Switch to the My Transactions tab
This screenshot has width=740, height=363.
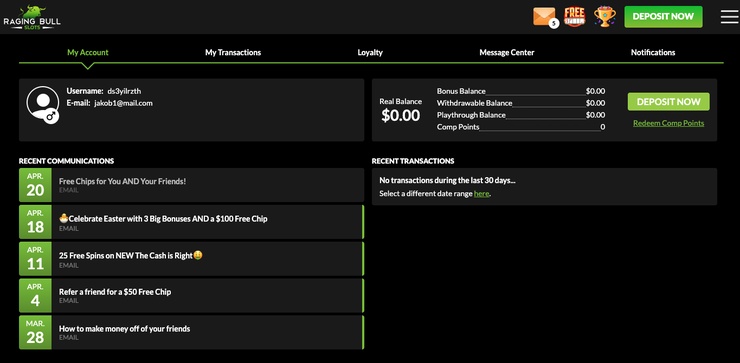click(x=233, y=52)
